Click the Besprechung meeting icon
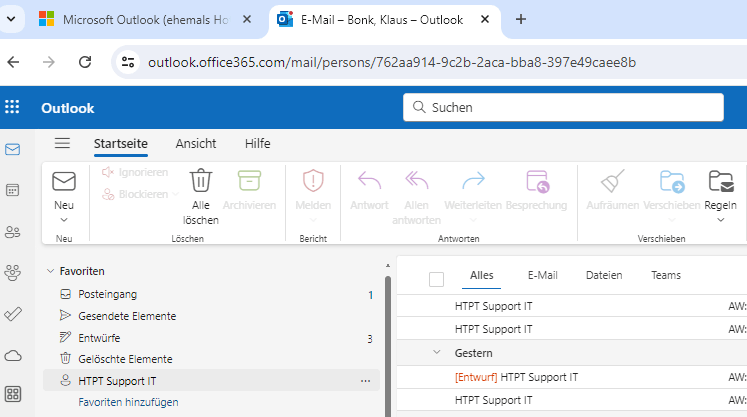Viewport: 747px width, 417px height. (537, 181)
